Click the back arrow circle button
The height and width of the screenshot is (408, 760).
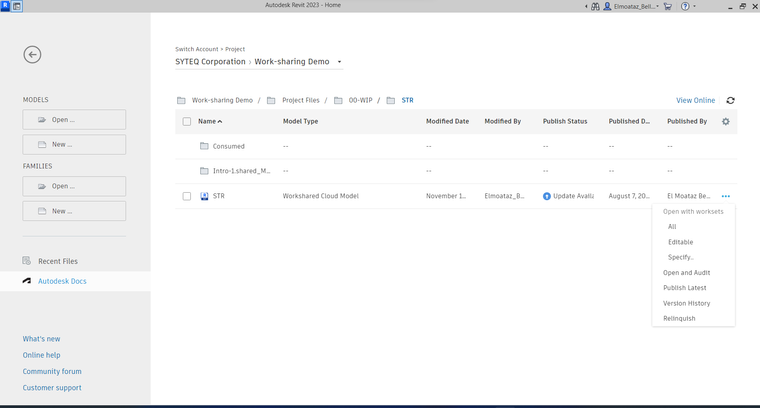pos(32,55)
